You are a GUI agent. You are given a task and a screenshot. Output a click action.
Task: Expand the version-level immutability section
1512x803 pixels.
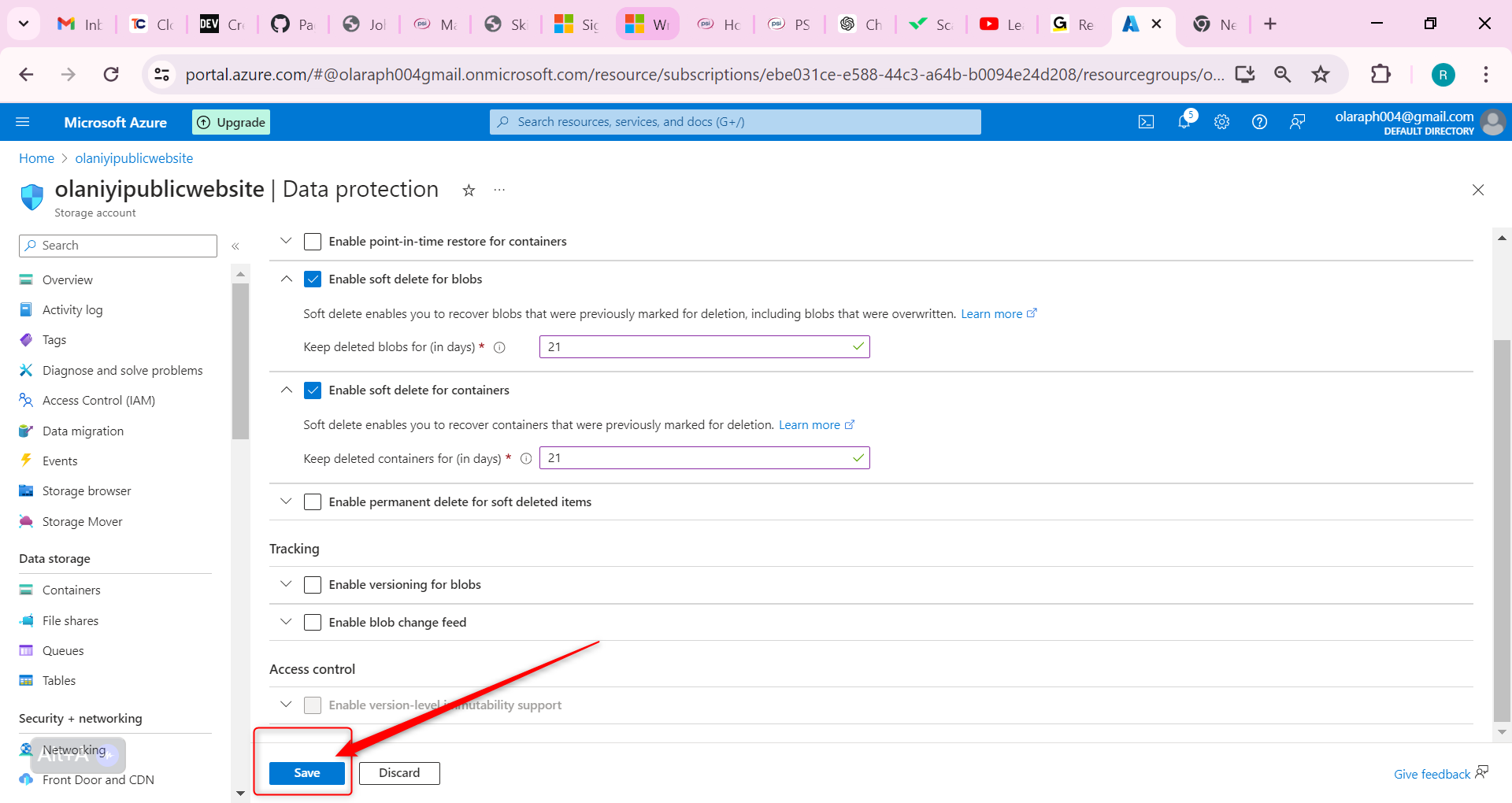point(286,705)
